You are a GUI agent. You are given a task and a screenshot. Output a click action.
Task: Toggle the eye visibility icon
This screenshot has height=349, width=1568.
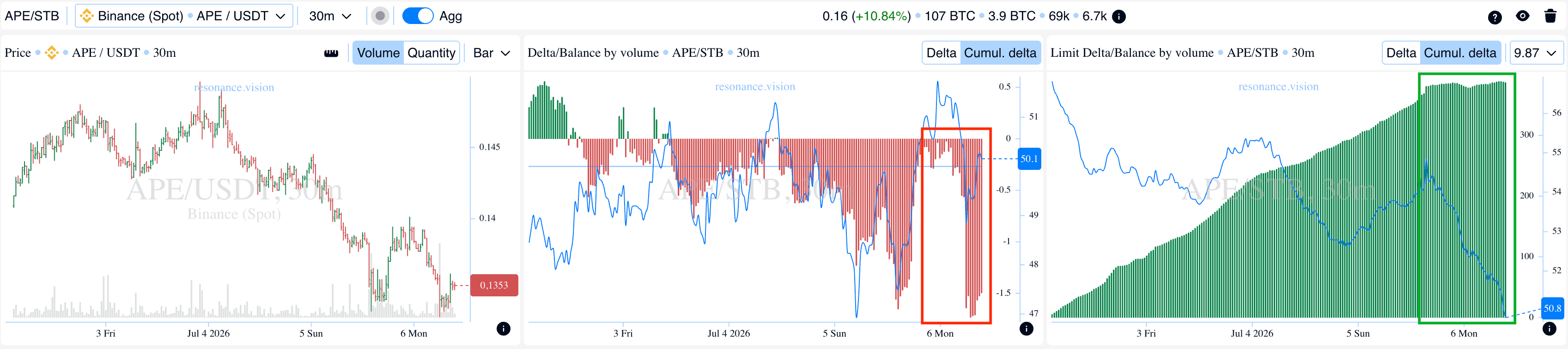pos(1522,17)
